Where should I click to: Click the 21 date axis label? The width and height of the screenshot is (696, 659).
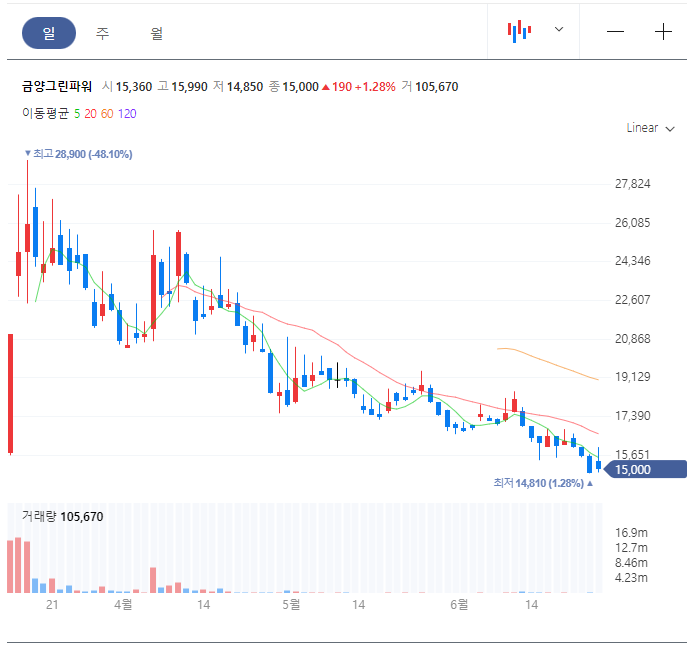coord(52,605)
